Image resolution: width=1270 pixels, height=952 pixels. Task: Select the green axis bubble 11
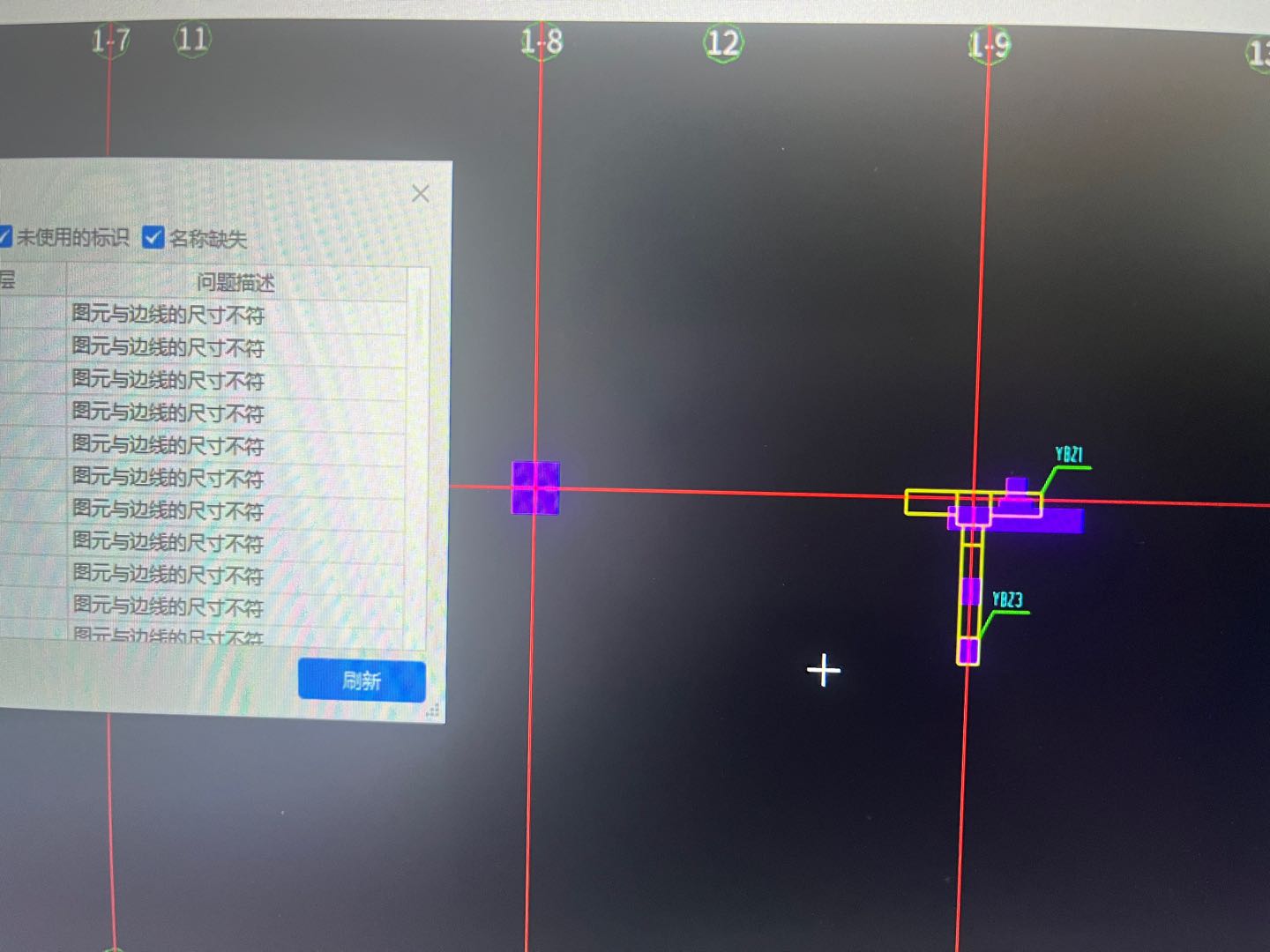click(x=191, y=40)
